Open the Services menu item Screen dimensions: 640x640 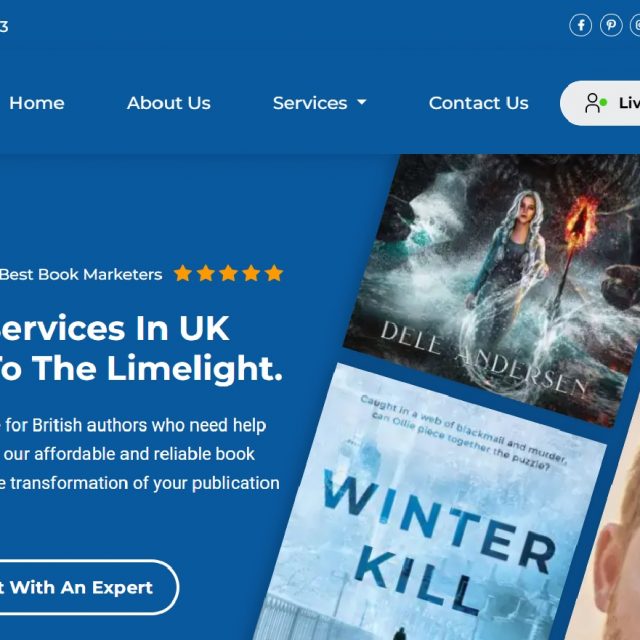[310, 103]
